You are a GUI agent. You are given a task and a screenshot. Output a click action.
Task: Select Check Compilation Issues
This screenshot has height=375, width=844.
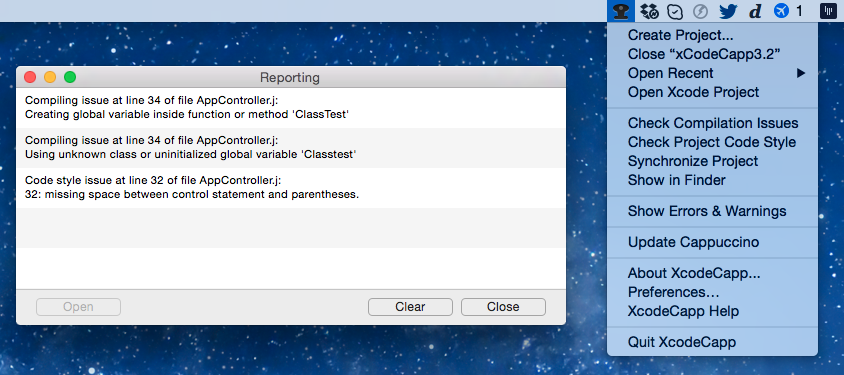tap(712, 123)
